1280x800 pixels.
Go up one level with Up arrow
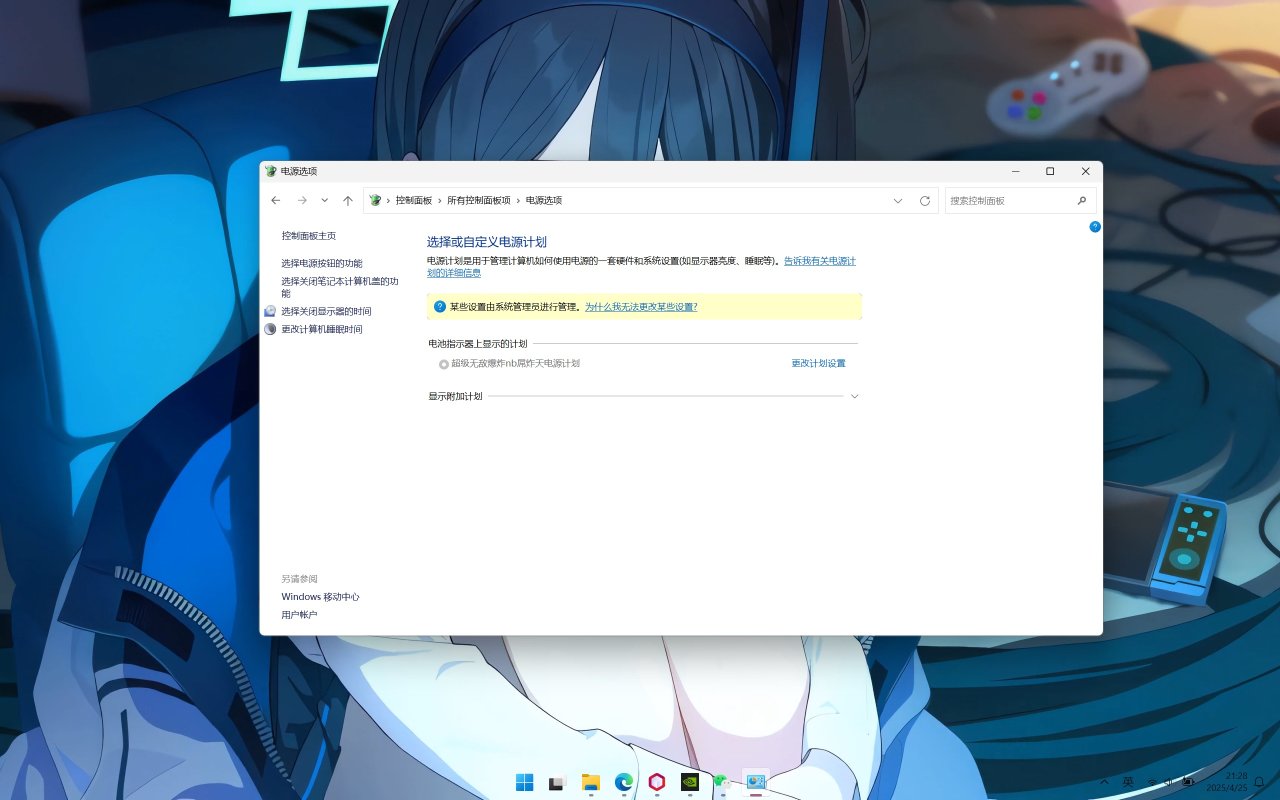click(348, 201)
